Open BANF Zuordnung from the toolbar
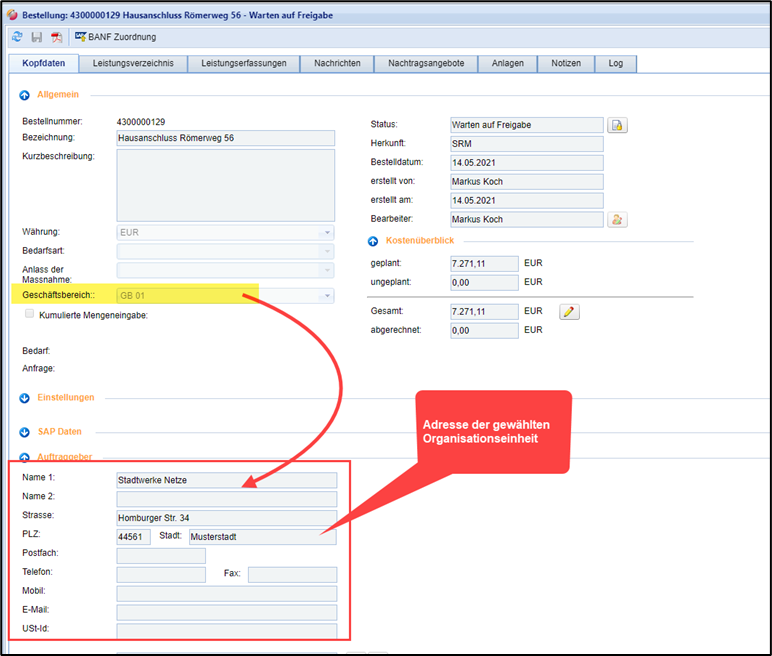Screen dimensions: 772x656 pos(114,37)
